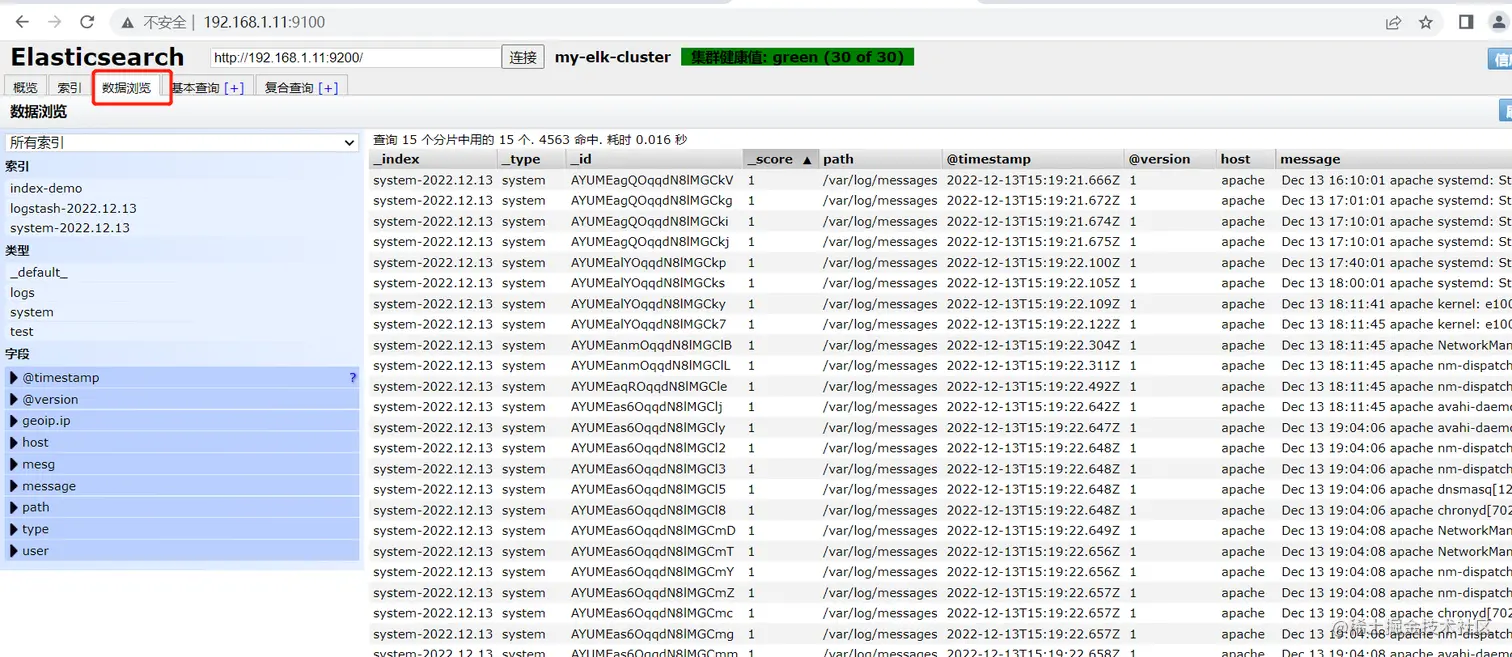This screenshot has height=657, width=1512.
Task: Go back with browser back arrow
Action: (22, 22)
